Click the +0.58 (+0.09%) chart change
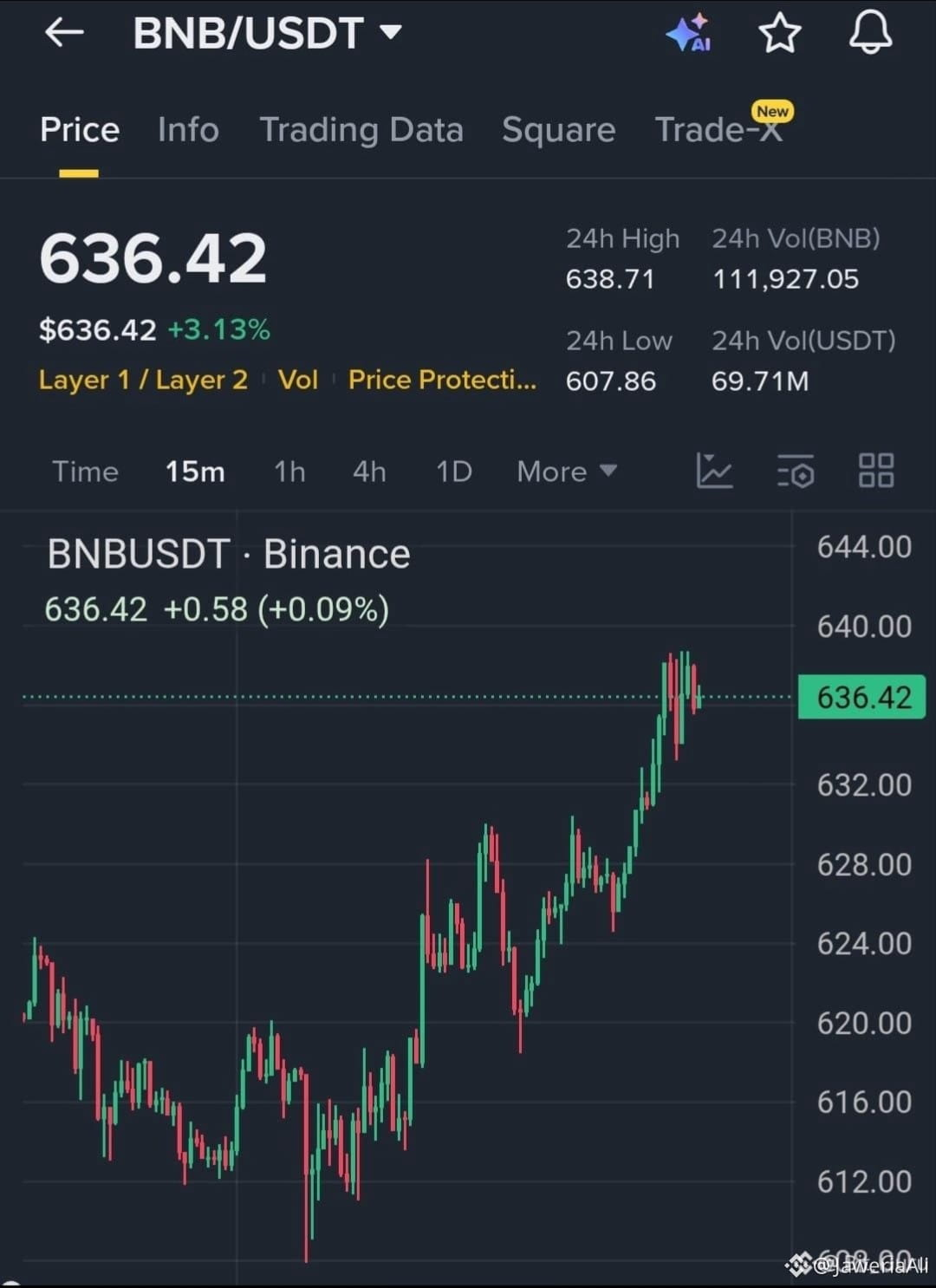 pos(276,609)
